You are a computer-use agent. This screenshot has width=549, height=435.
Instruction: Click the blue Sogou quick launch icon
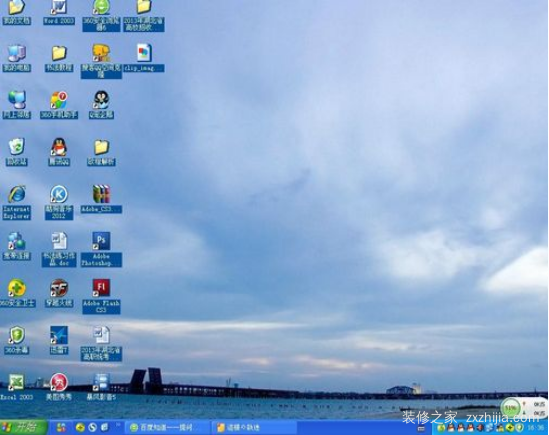pos(92,427)
